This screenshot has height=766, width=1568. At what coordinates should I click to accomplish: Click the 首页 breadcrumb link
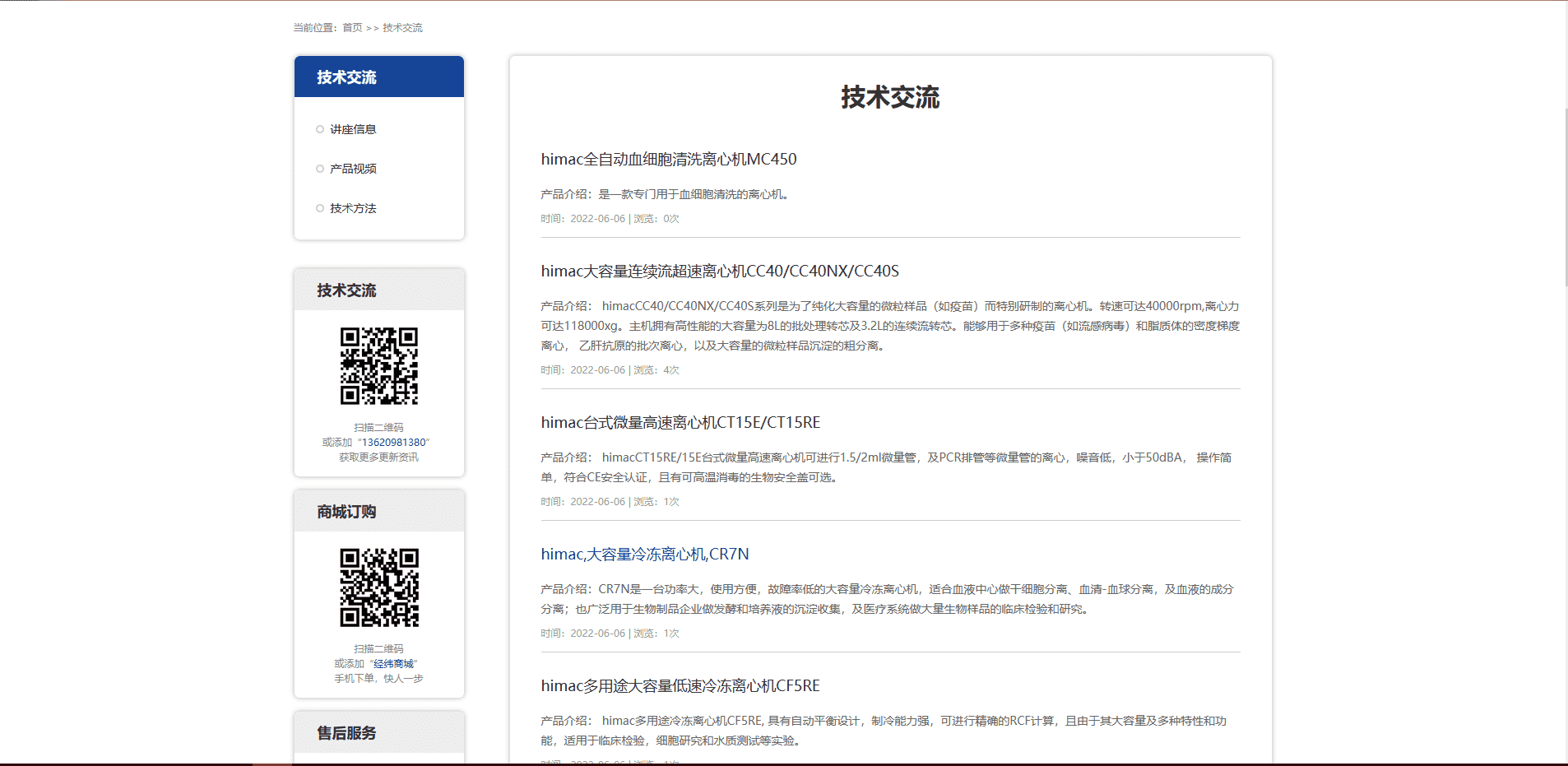[352, 28]
